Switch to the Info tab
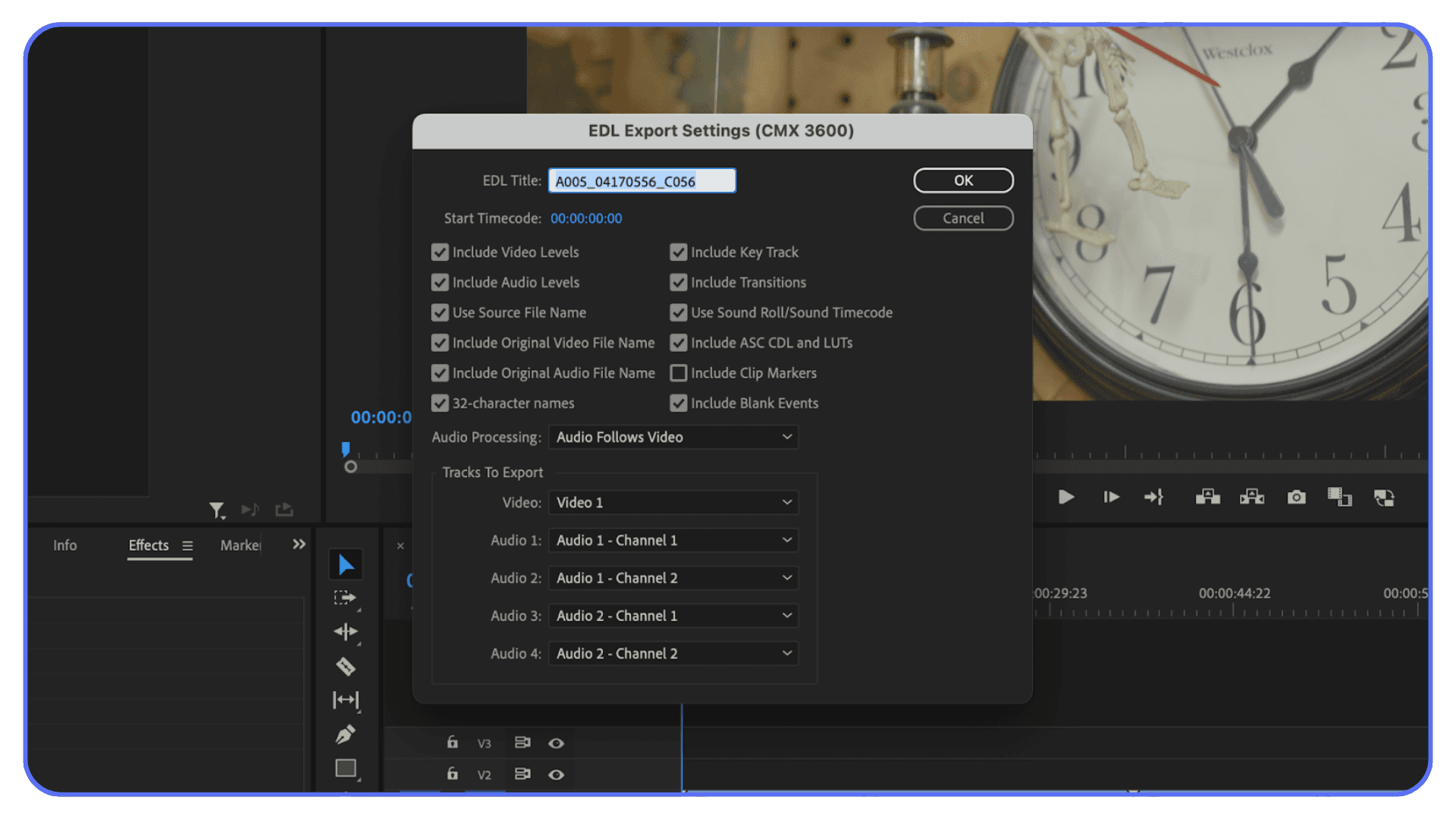 point(64,545)
